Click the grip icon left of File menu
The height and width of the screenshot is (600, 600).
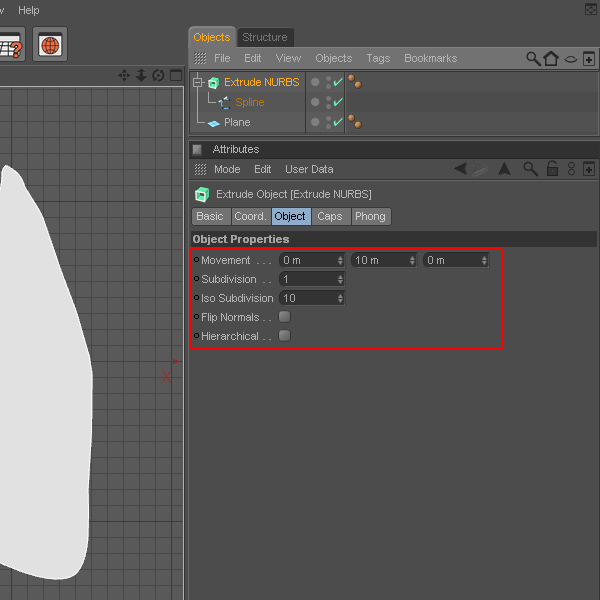tap(200, 59)
